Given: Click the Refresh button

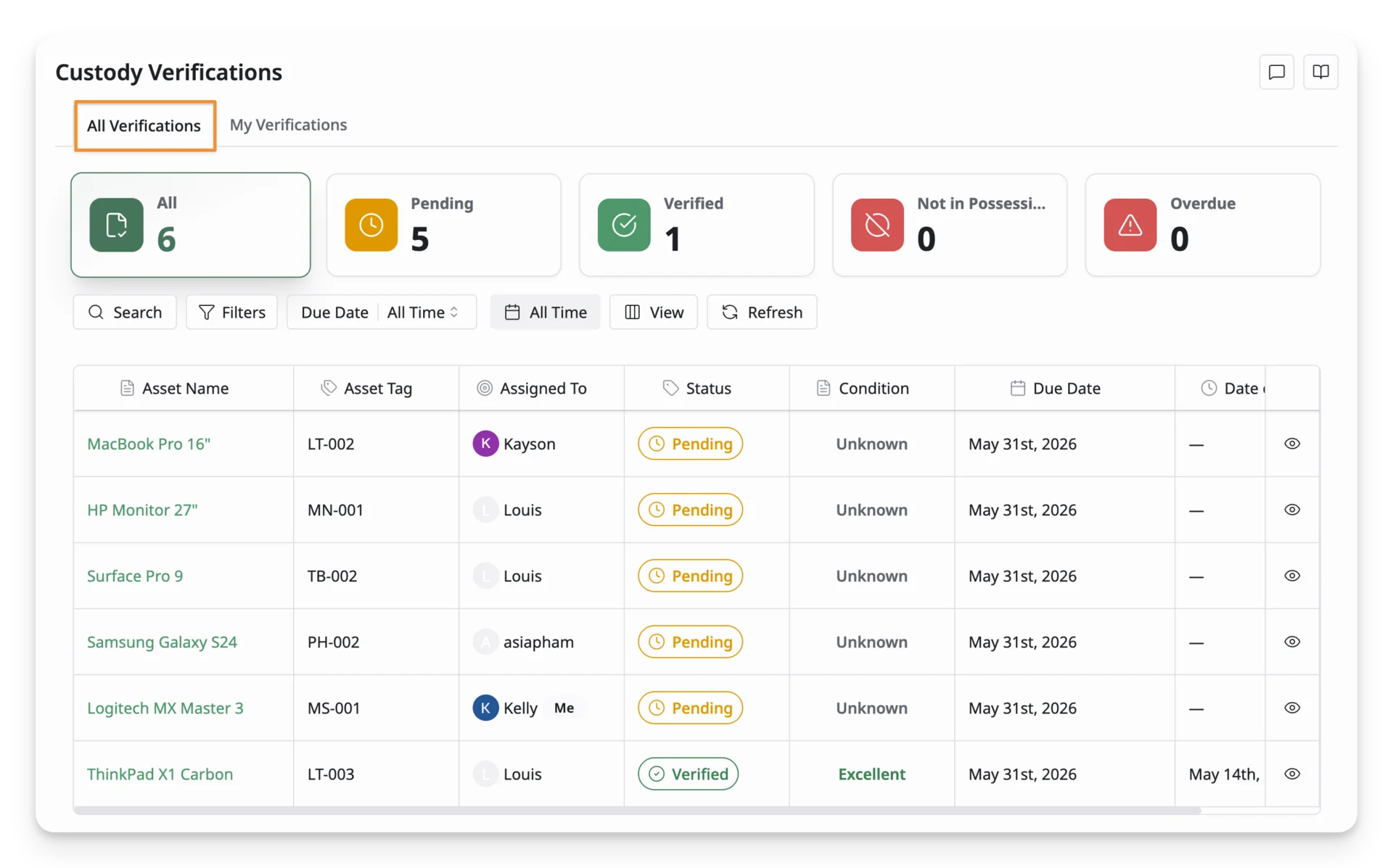Looking at the screenshot, I should [762, 312].
